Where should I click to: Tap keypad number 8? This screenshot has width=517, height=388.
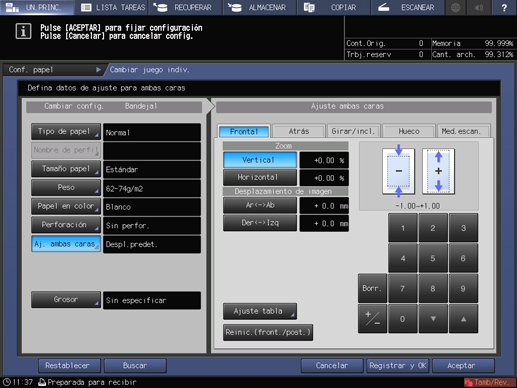click(433, 288)
